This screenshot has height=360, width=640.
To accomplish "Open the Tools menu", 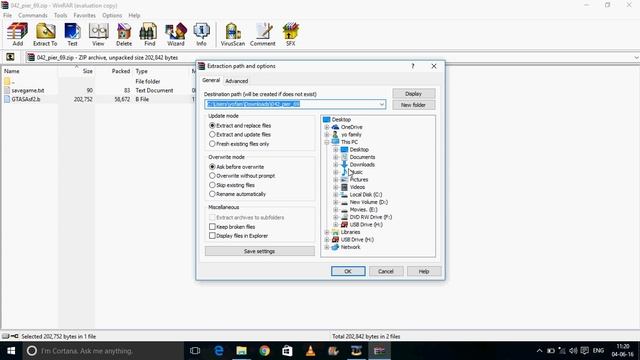I will [x=60, y=15].
